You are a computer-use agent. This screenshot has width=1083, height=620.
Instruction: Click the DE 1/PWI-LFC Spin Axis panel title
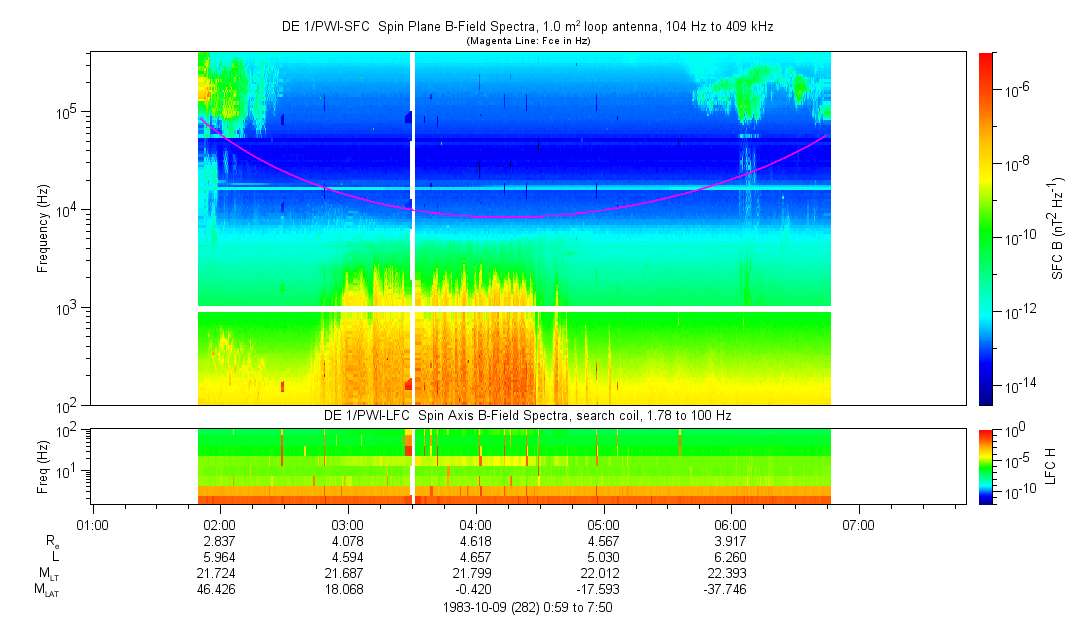pyautogui.click(x=528, y=414)
